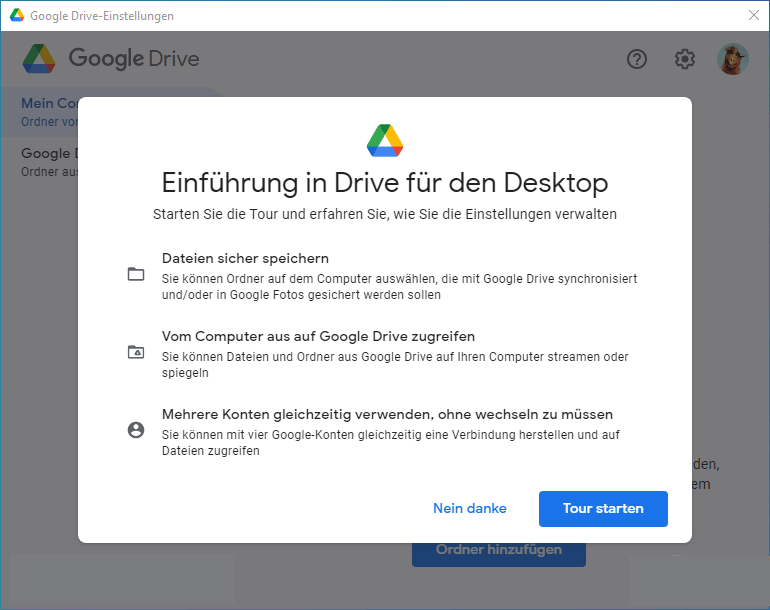
Task: Click the text Vom Computer aus auf Google Drive zugreifen
Action: tap(319, 336)
